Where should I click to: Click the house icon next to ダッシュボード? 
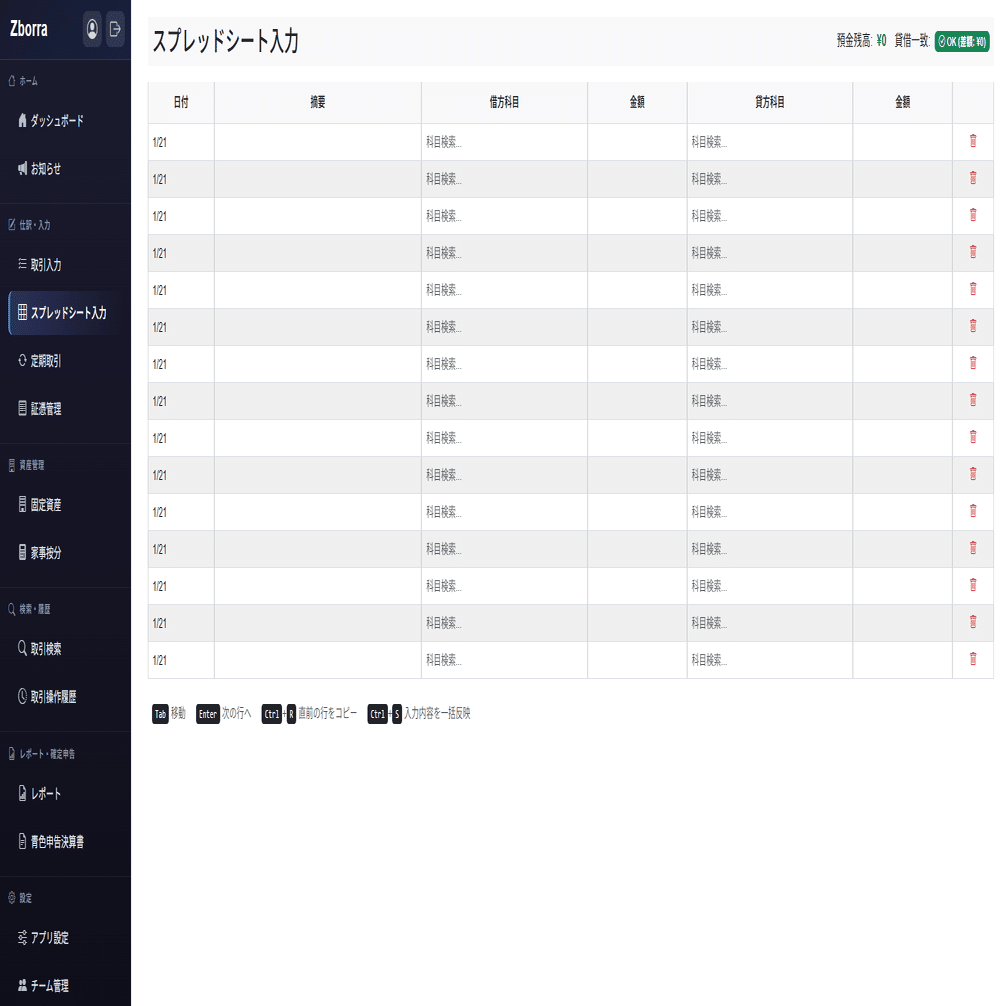[x=22, y=120]
